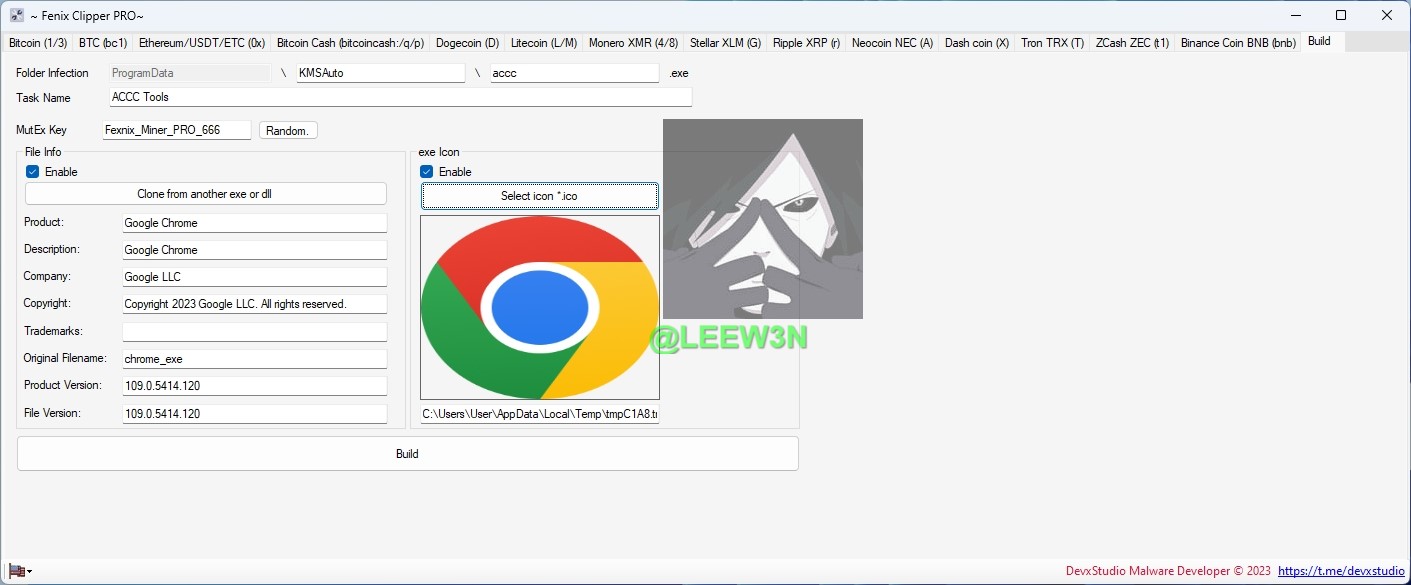This screenshot has width=1411, height=585.
Task: Toggle the Enable checkbox under exe Icon
Action: 427,172
